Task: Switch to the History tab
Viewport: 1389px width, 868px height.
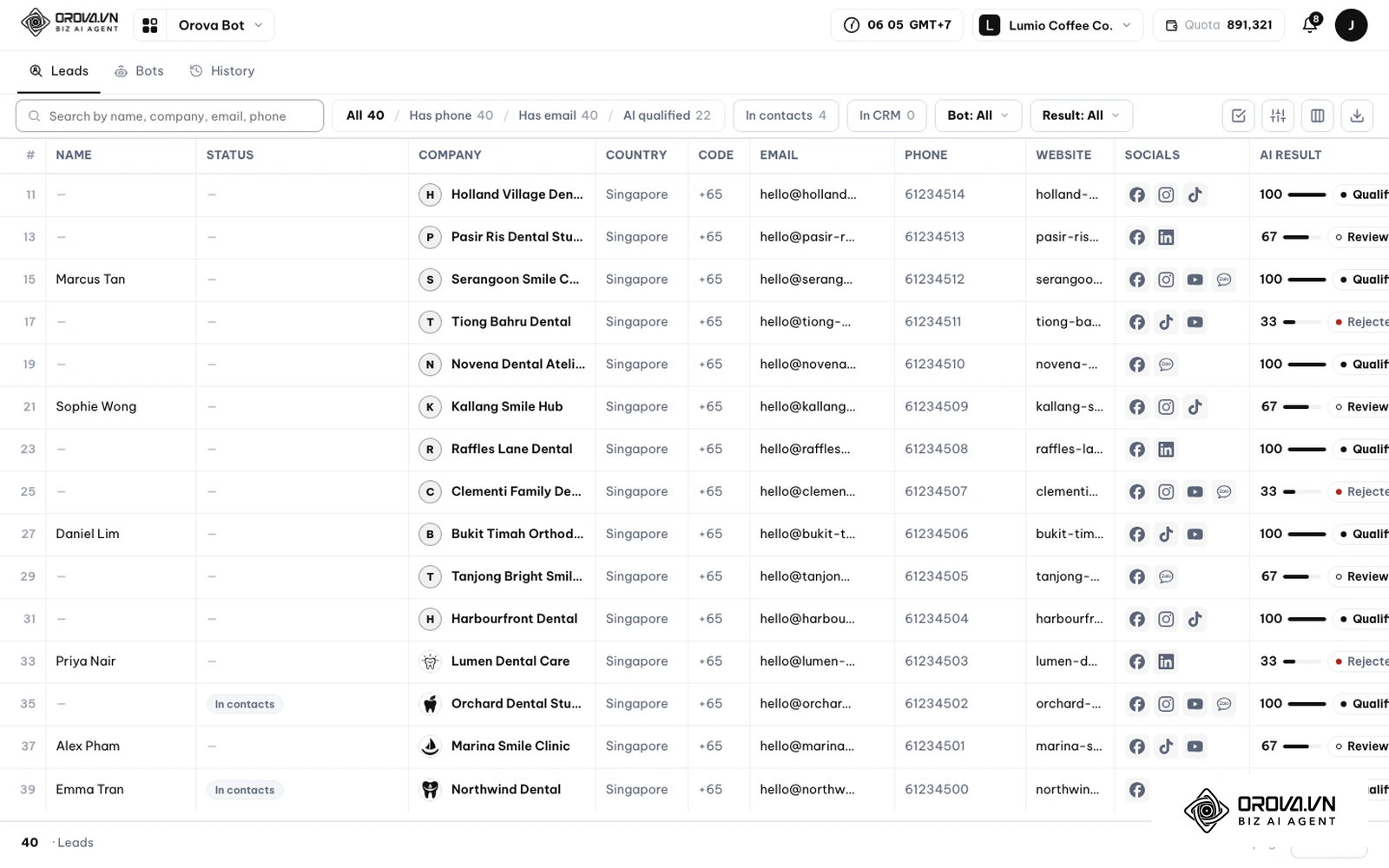Action: 222,71
